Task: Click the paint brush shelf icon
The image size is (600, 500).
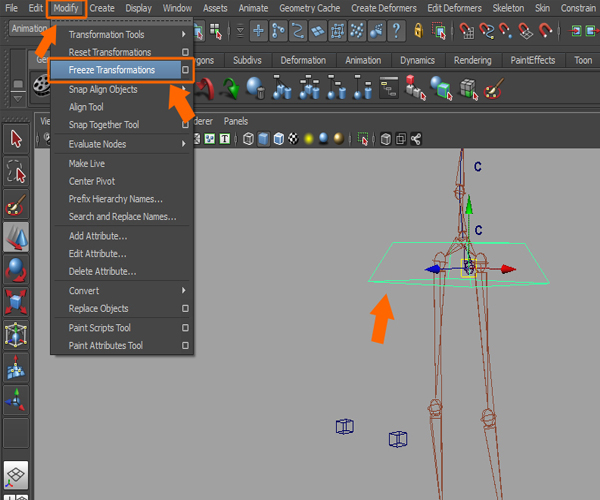Action: (494, 88)
